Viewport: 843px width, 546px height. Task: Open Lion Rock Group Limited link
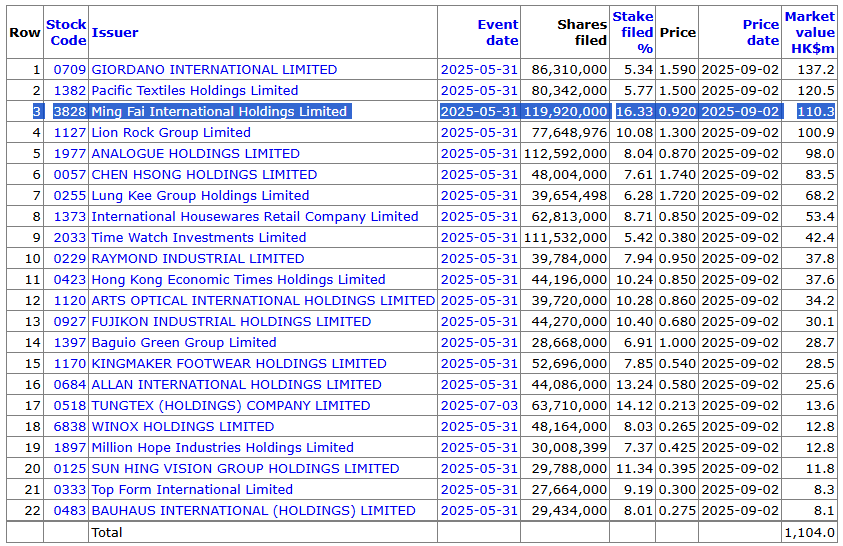coord(171,132)
